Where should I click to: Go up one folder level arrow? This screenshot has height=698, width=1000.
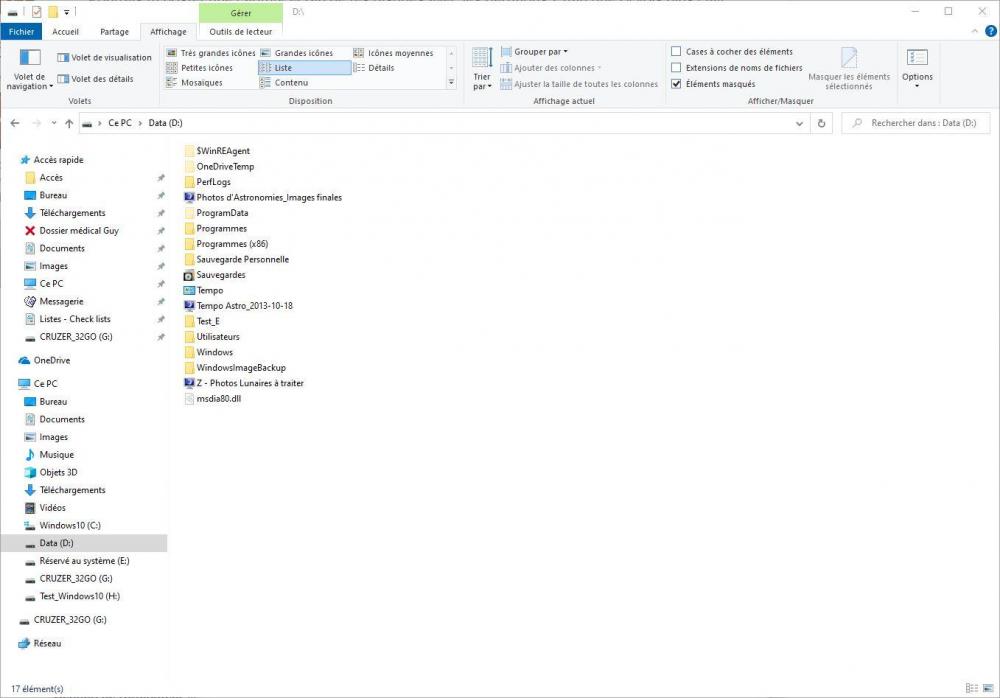point(69,123)
